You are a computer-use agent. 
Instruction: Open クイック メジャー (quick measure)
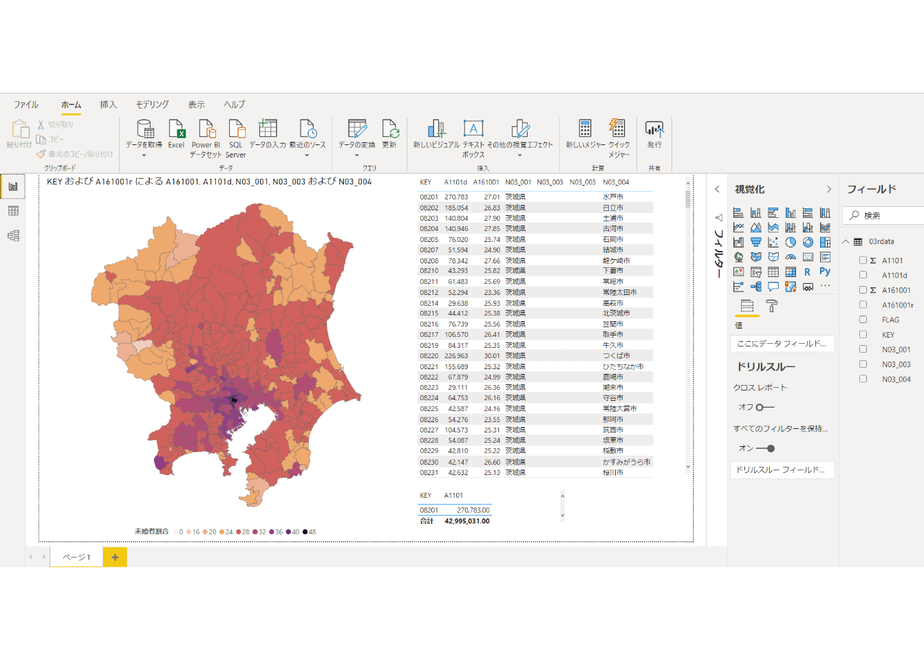coord(619,138)
